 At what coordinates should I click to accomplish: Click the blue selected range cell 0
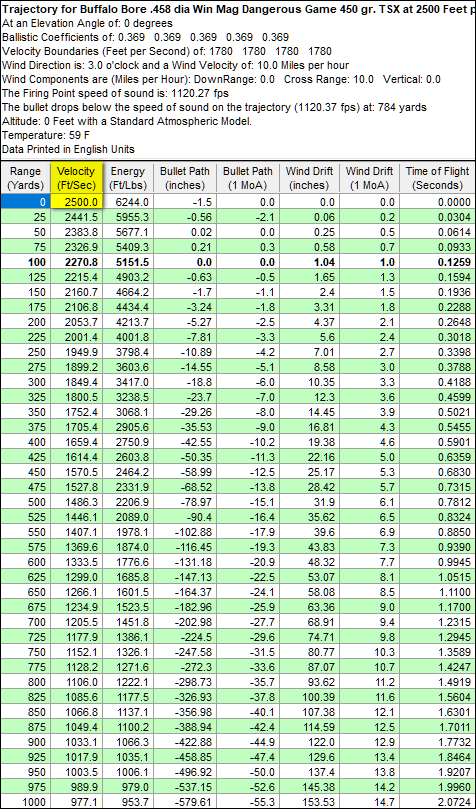25,202
